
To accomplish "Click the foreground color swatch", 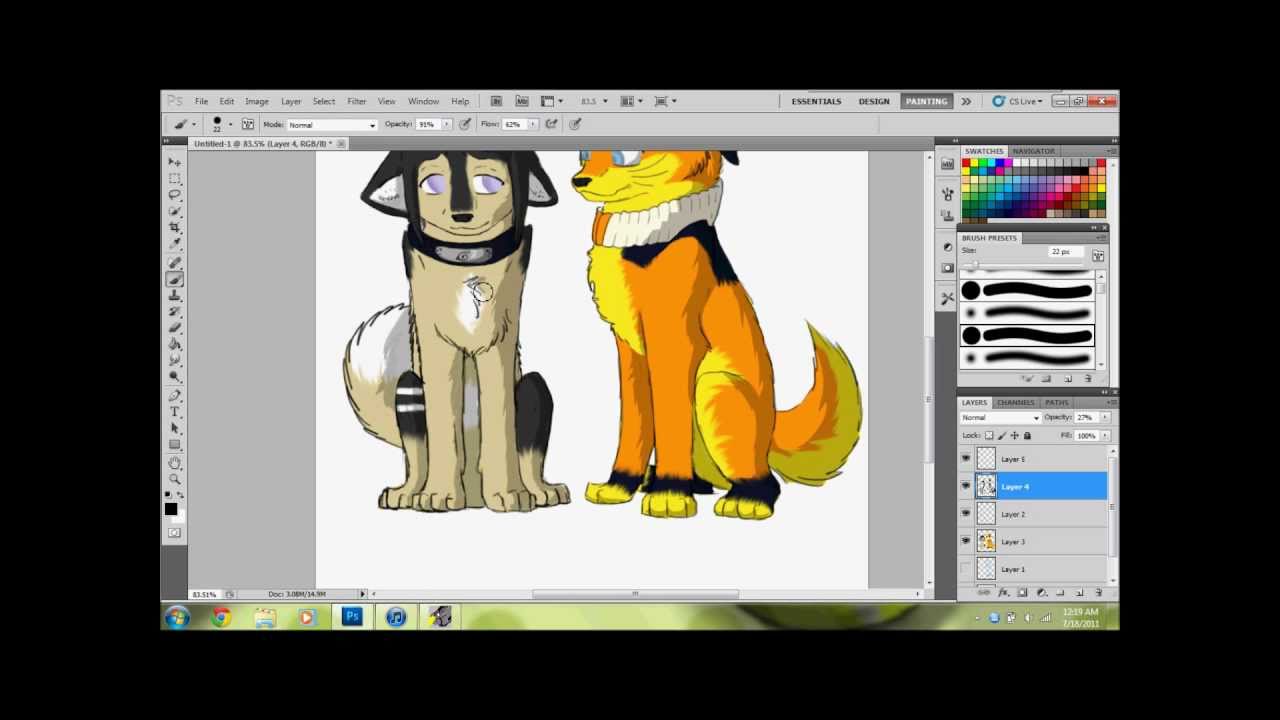I will 171,509.
